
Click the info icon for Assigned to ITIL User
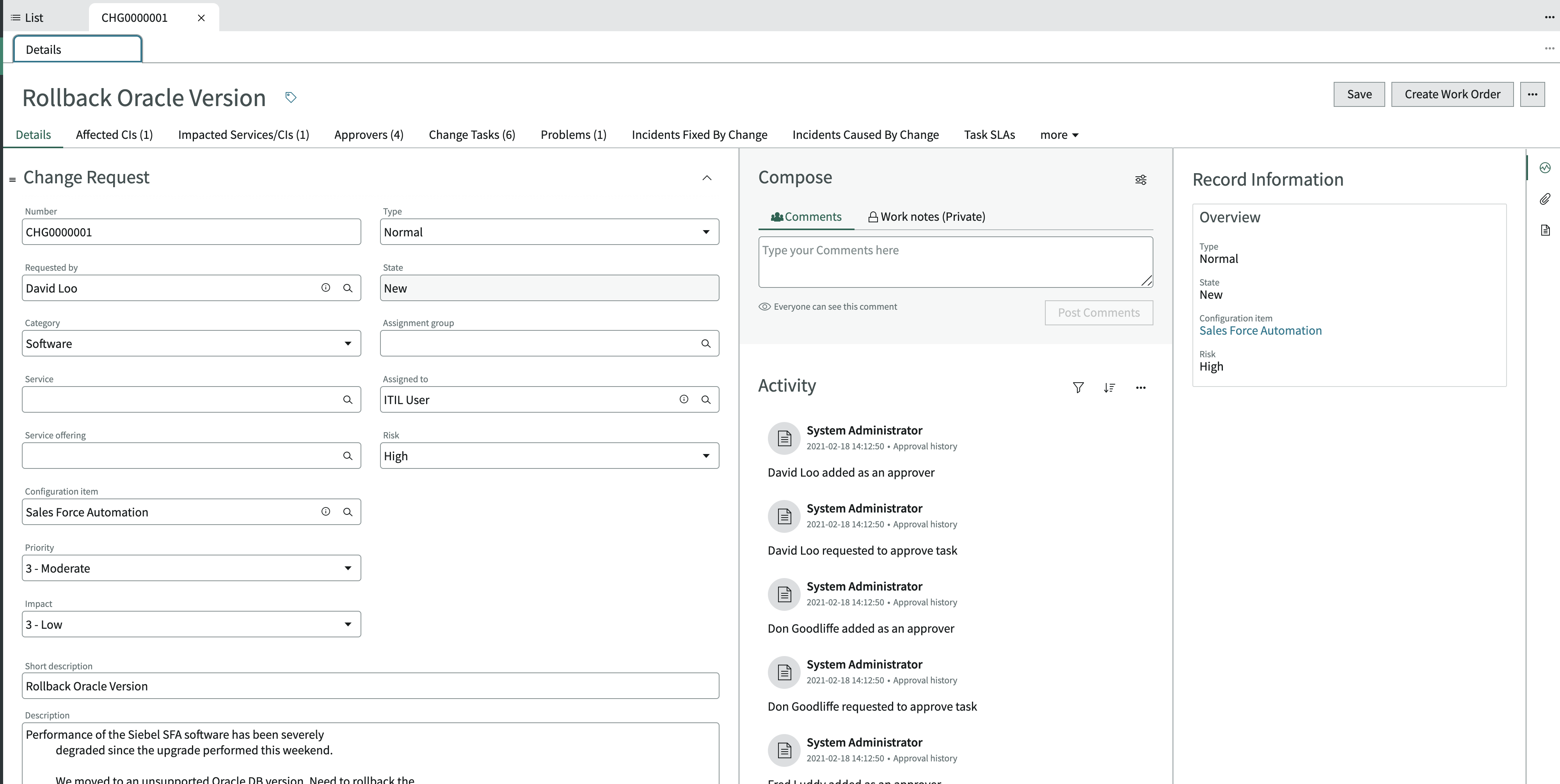684,399
